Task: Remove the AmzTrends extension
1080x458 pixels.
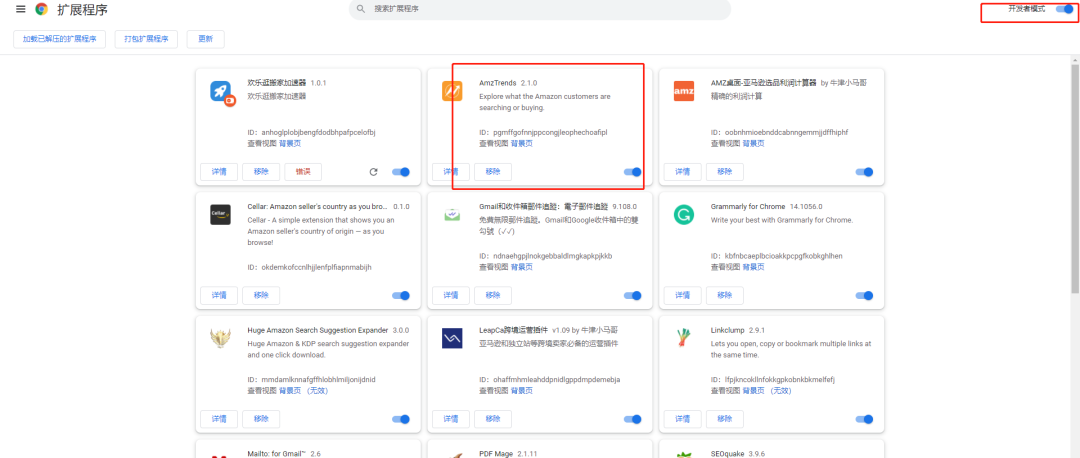Action: [492, 172]
